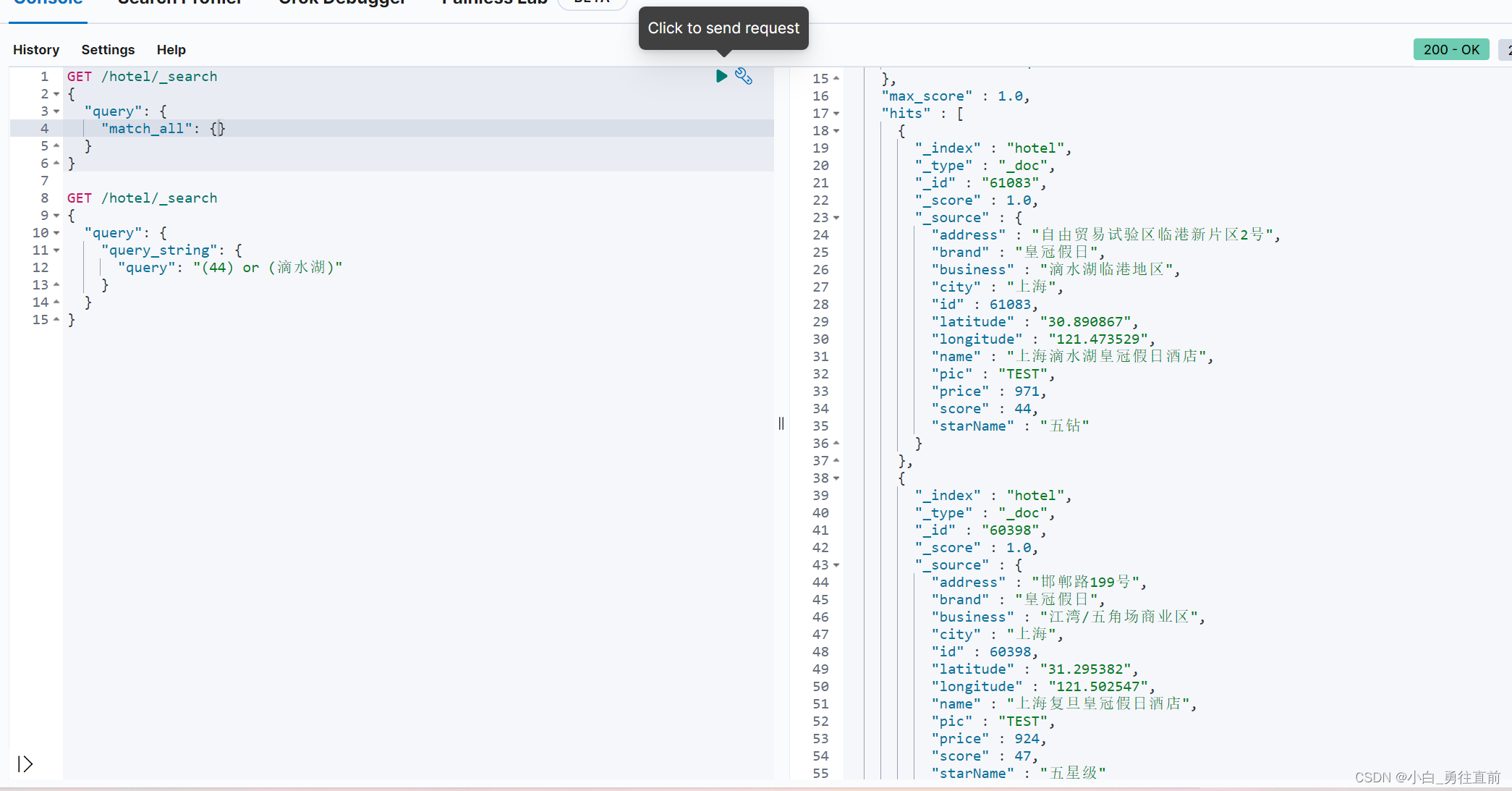
Task: Open the Help menu
Action: 171,50
